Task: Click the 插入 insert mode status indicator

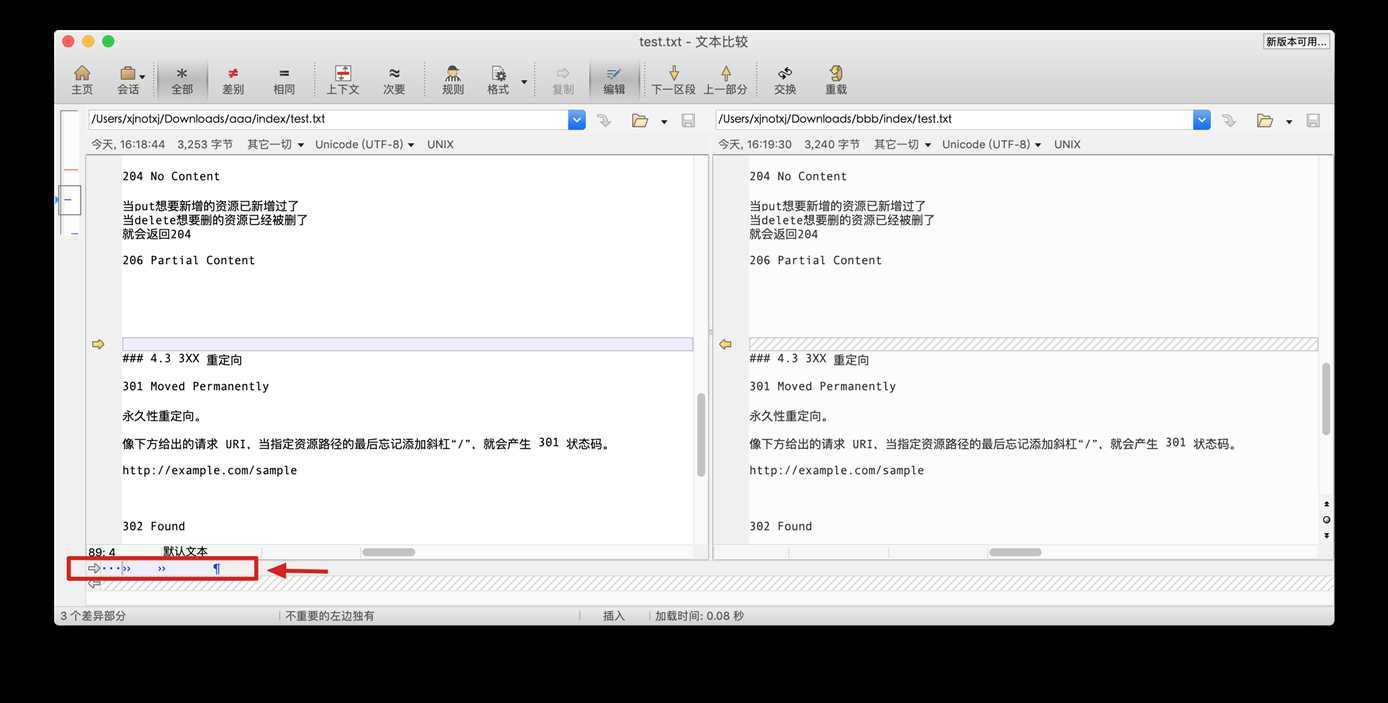Action: [614, 616]
